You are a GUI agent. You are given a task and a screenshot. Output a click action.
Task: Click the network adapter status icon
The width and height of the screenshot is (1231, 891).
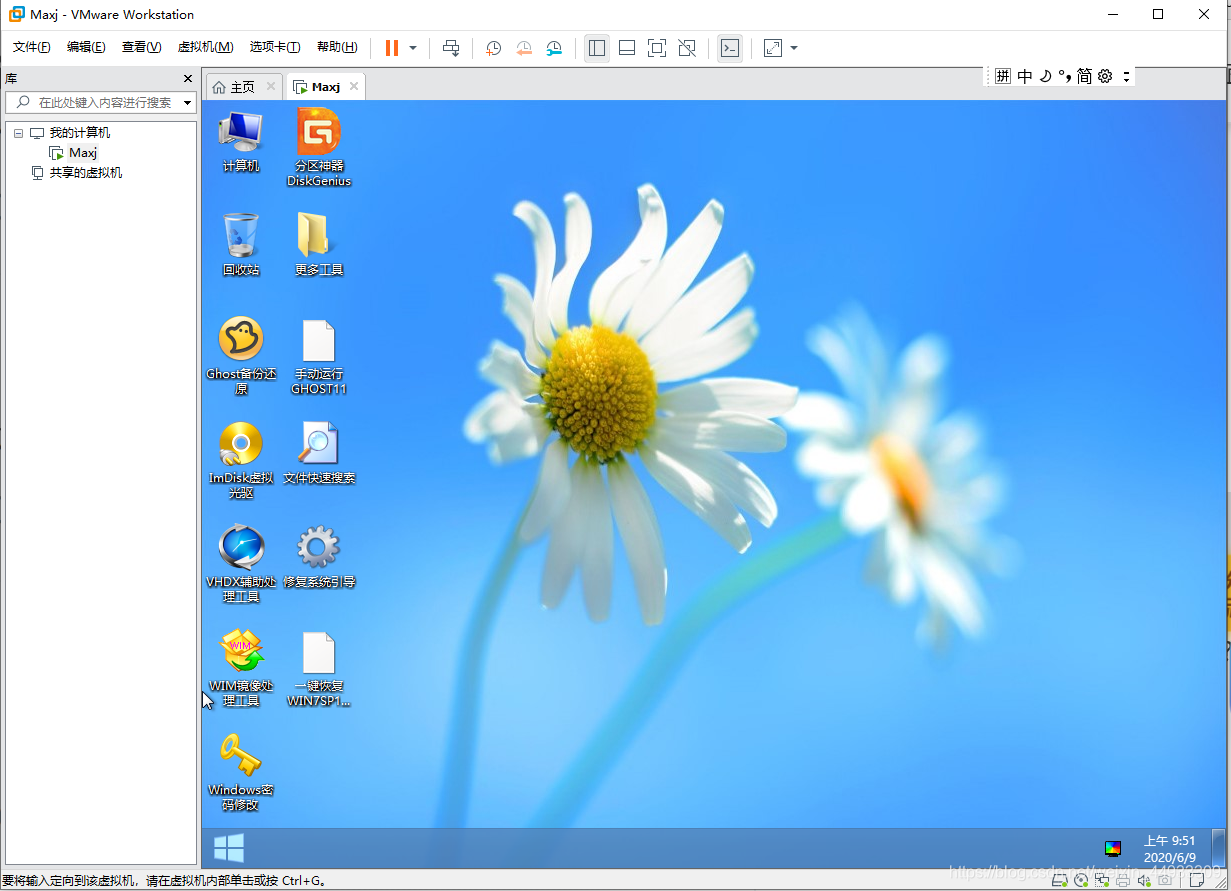tap(1103, 881)
